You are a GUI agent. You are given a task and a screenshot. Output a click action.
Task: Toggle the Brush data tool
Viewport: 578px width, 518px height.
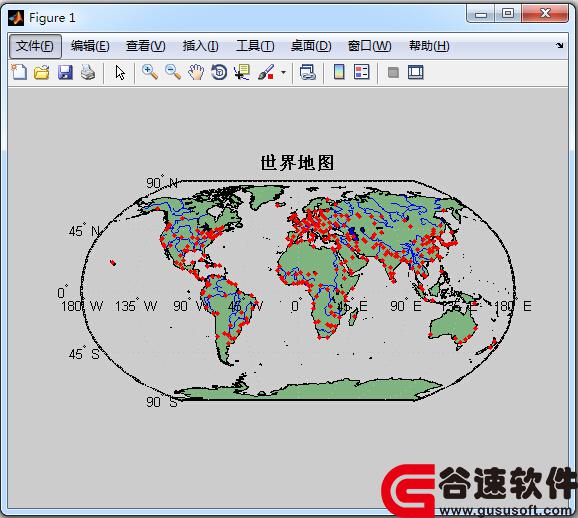click(266, 72)
